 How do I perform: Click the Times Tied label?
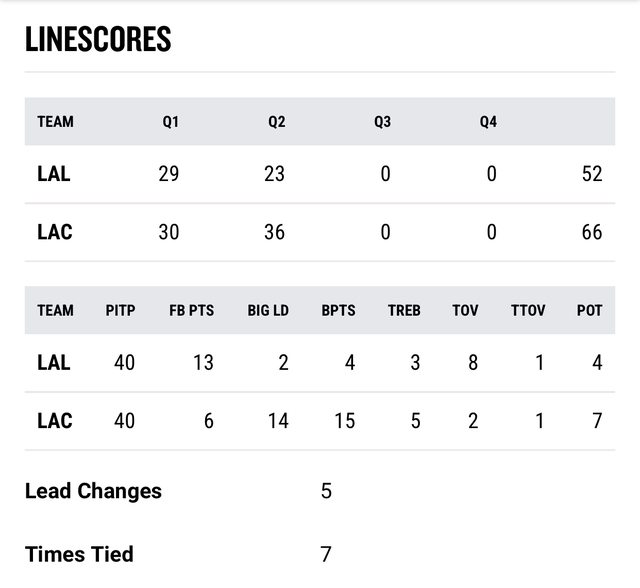tap(79, 554)
